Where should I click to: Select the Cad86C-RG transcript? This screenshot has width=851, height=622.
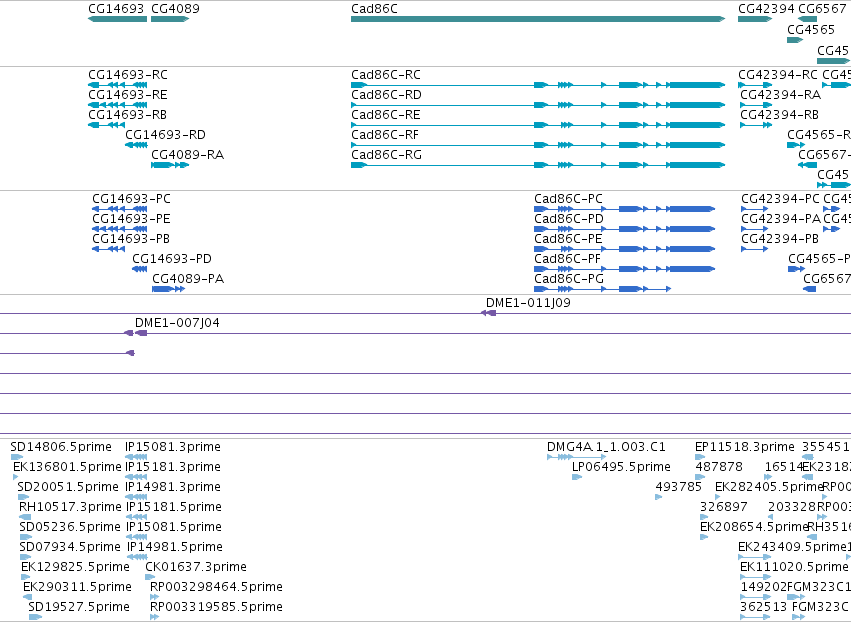click(x=538, y=165)
